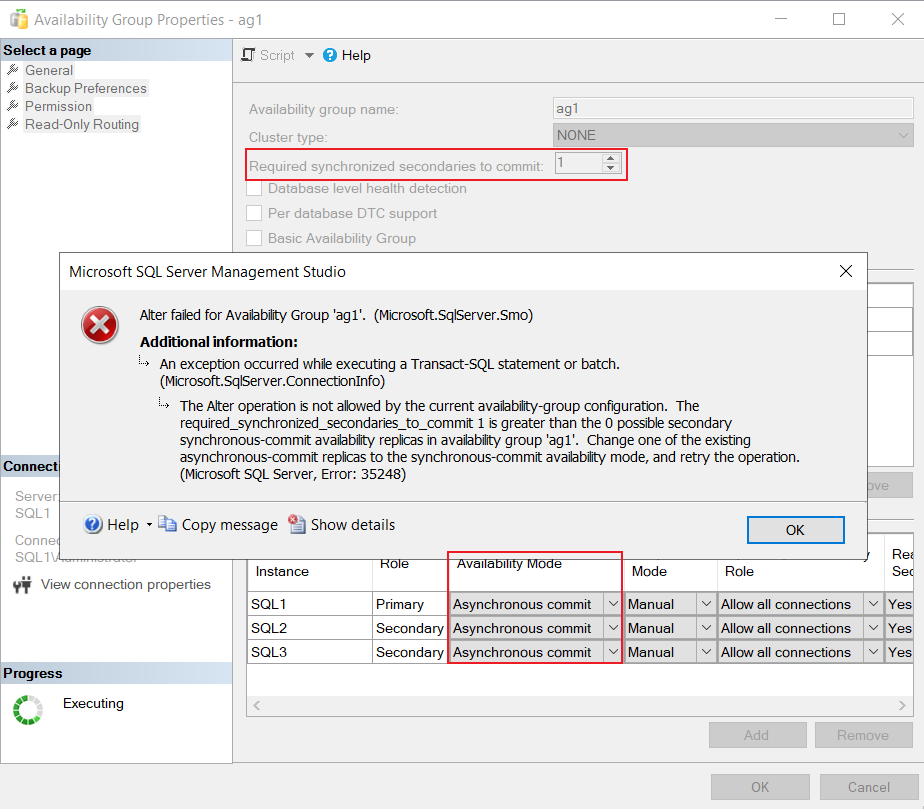924x809 pixels.
Task: Click the Script toolbar icon
Action: 248,55
